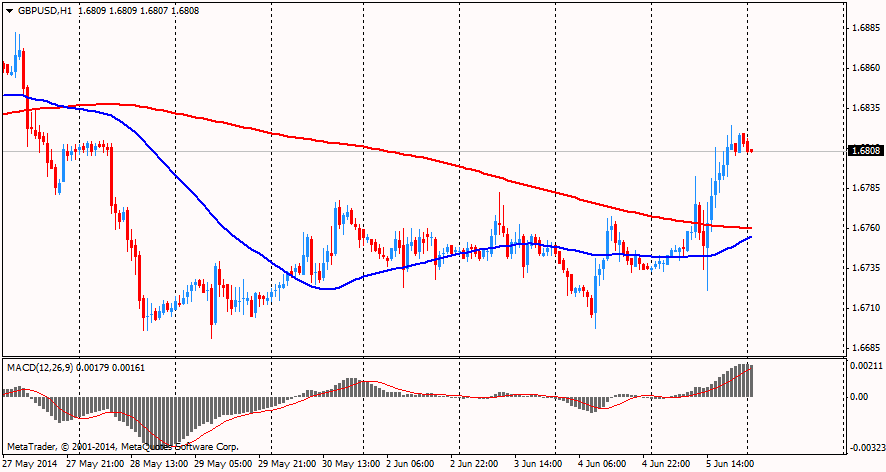Click the 1.6785 price scale label

click(x=866, y=188)
